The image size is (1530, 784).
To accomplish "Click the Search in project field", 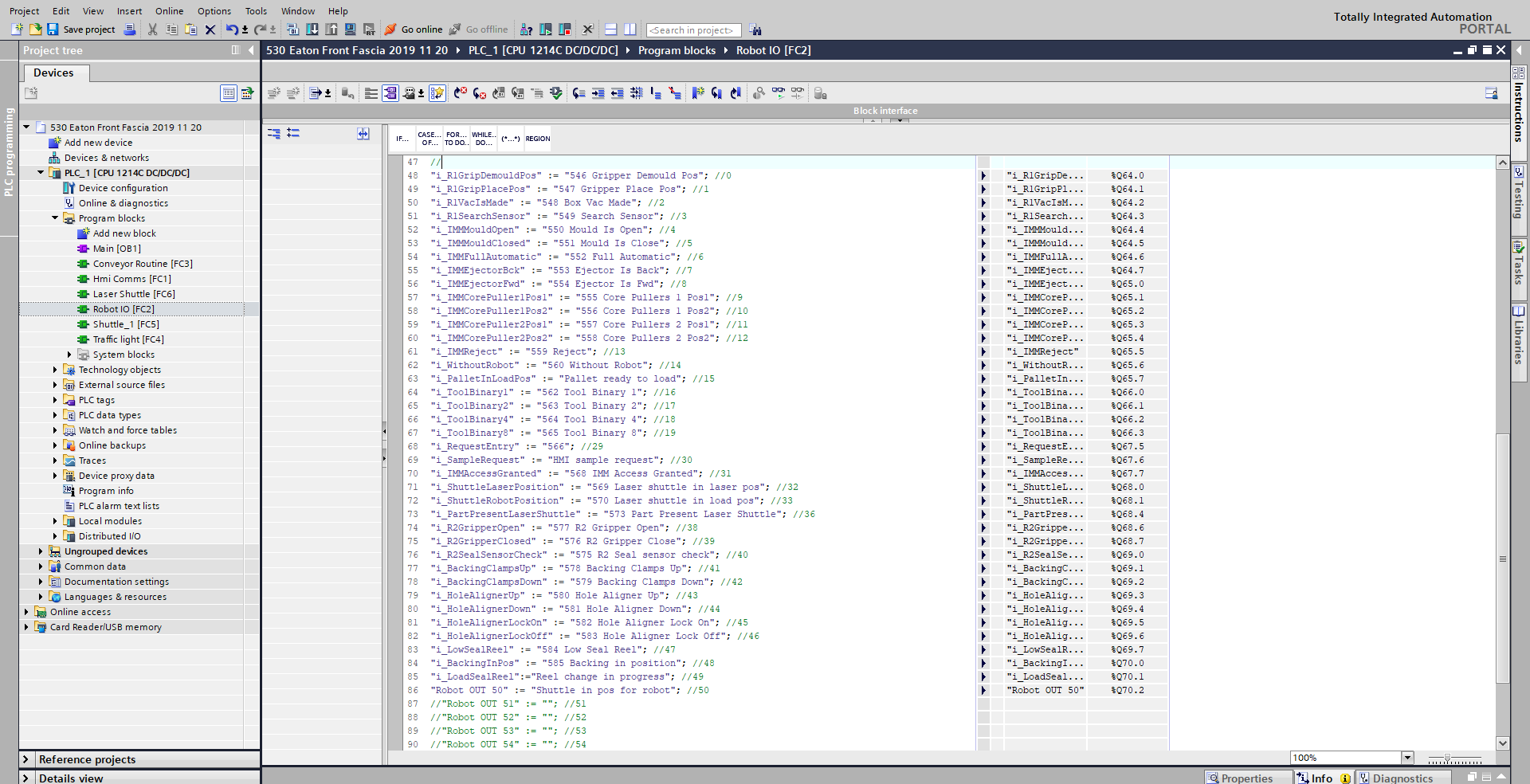I will click(x=692, y=30).
